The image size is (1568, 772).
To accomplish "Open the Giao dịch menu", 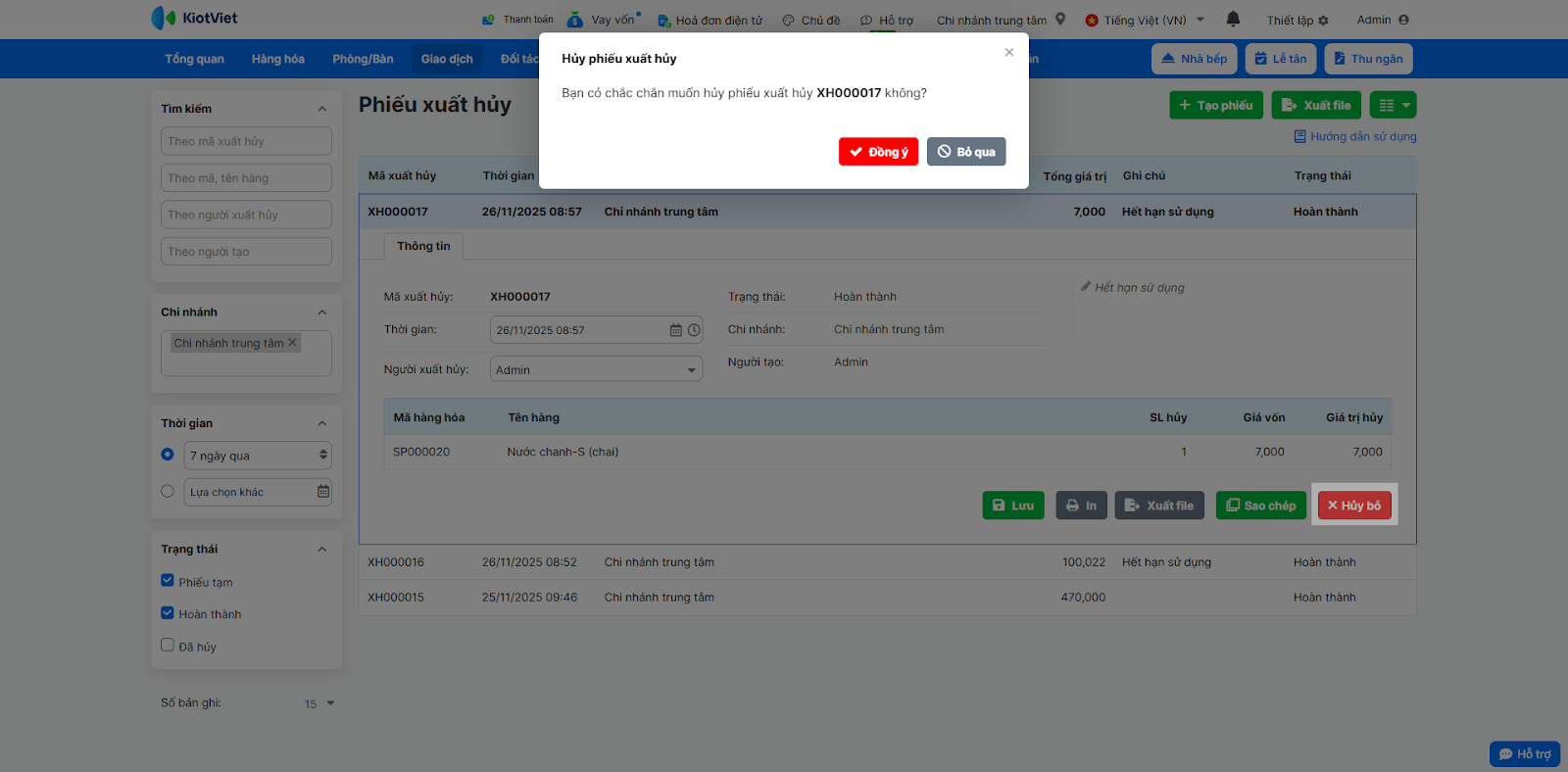I will tap(447, 59).
